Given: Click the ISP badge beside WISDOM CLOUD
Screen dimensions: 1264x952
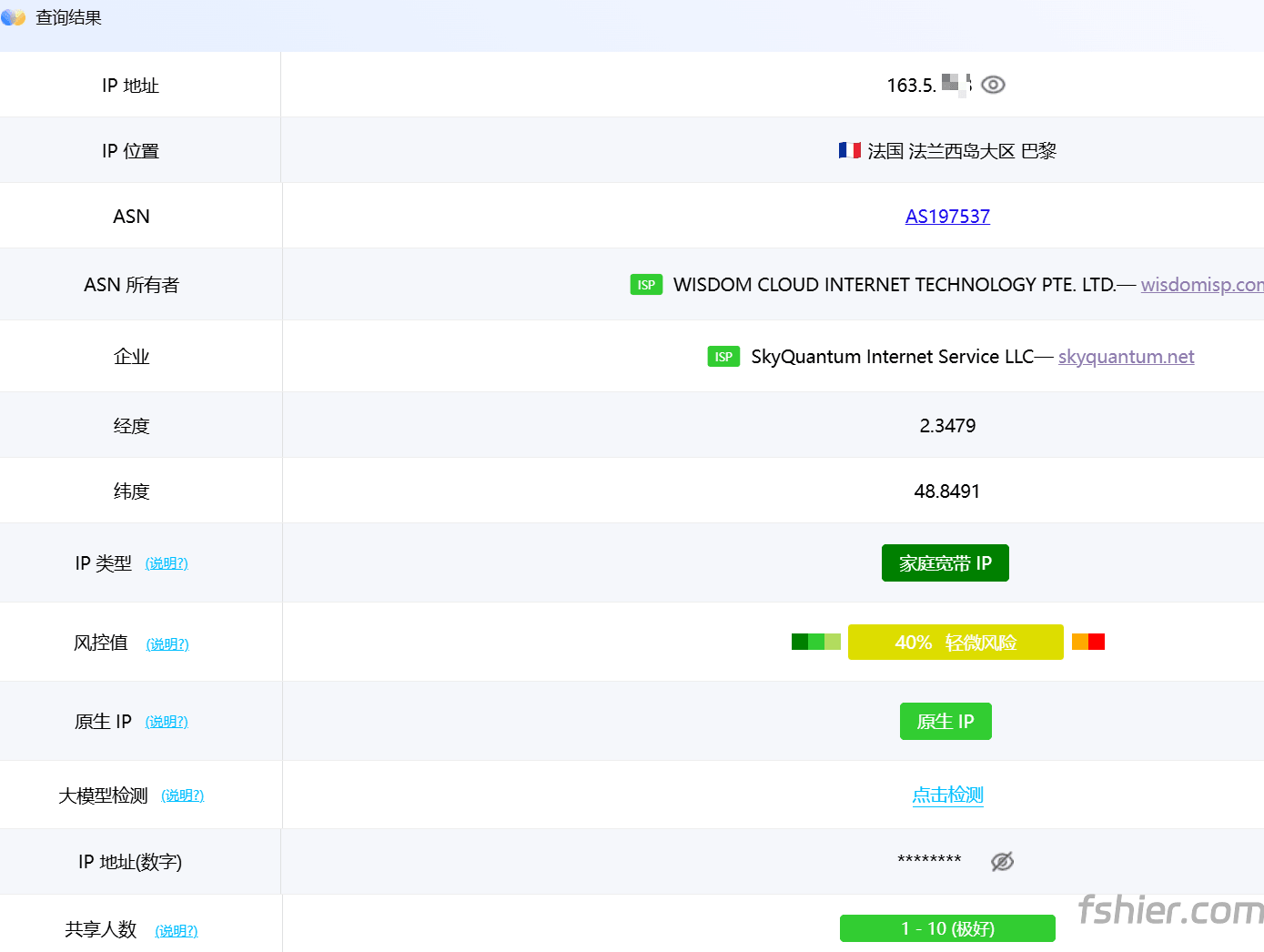Looking at the screenshot, I should coord(646,285).
